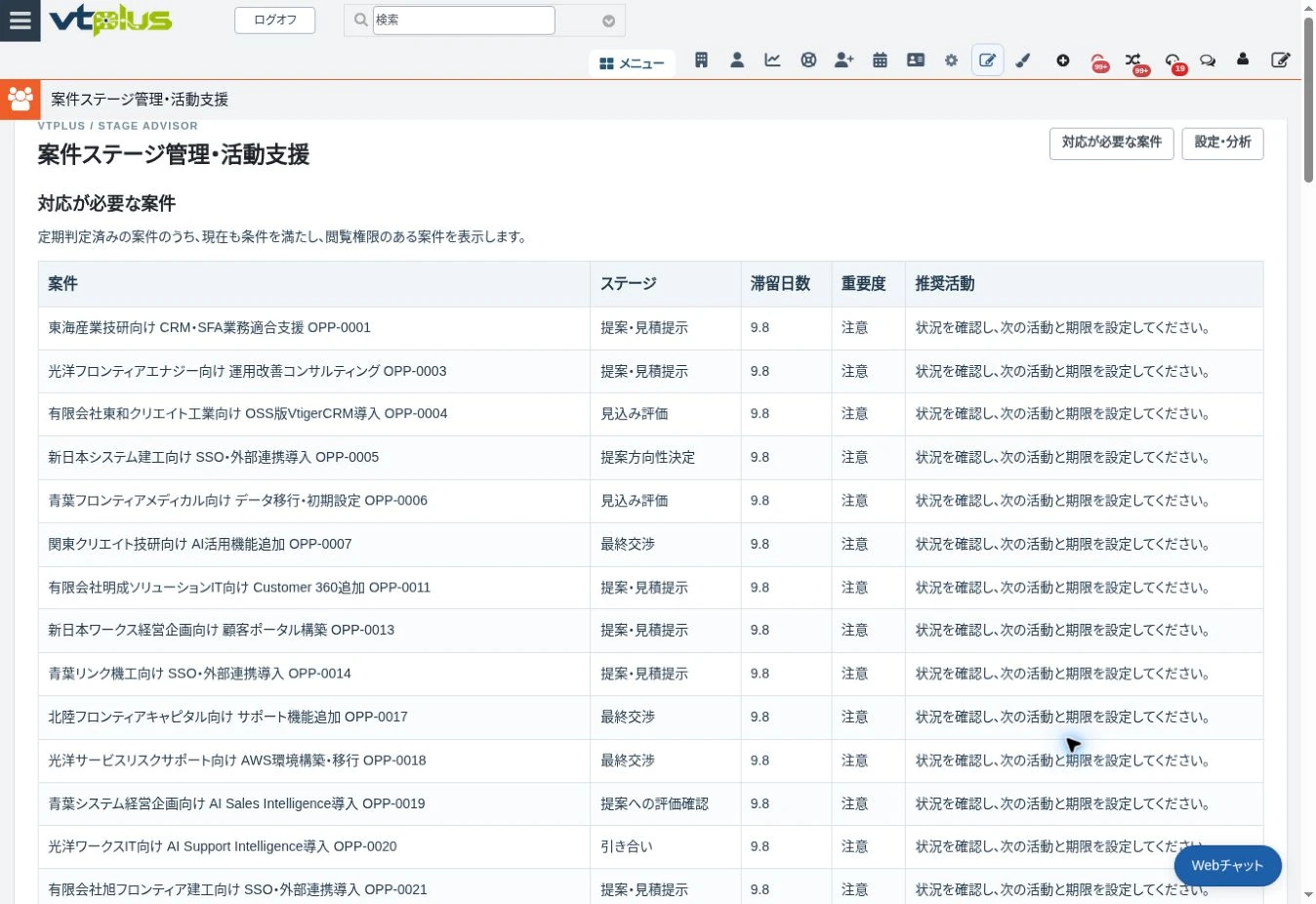The width and height of the screenshot is (1316, 904).
Task: Select the OPP-0017 サポート機能追加 opportunity
Action: [x=650, y=718]
